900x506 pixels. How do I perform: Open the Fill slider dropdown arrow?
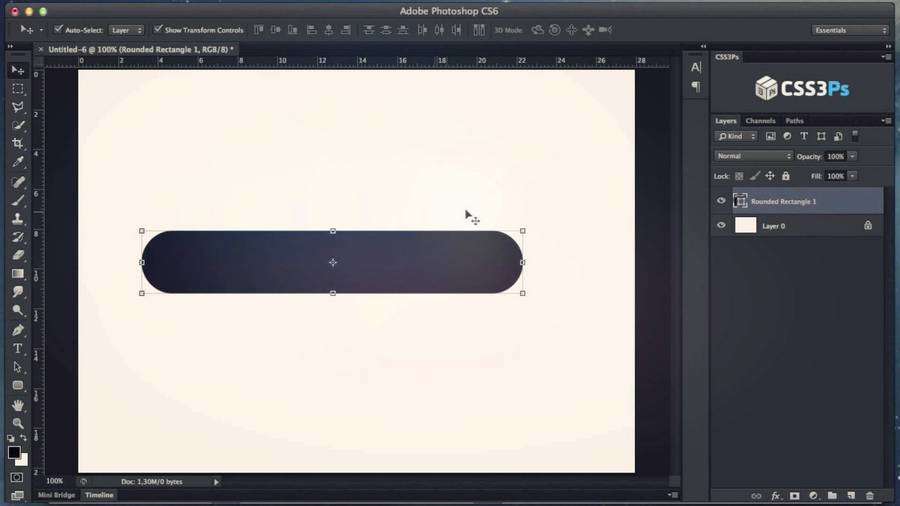pos(852,176)
